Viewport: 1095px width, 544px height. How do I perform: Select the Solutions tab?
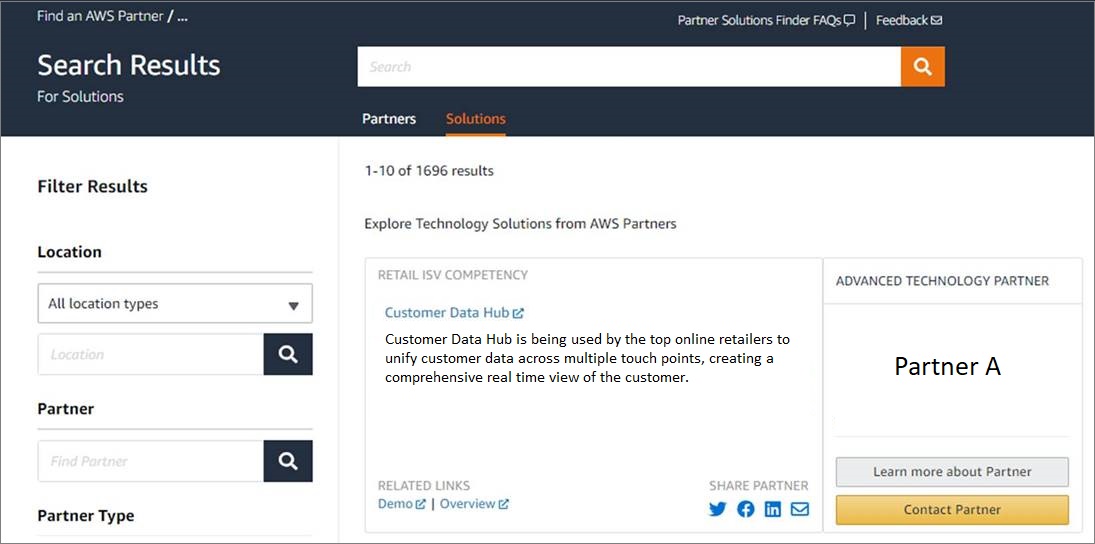pos(476,119)
